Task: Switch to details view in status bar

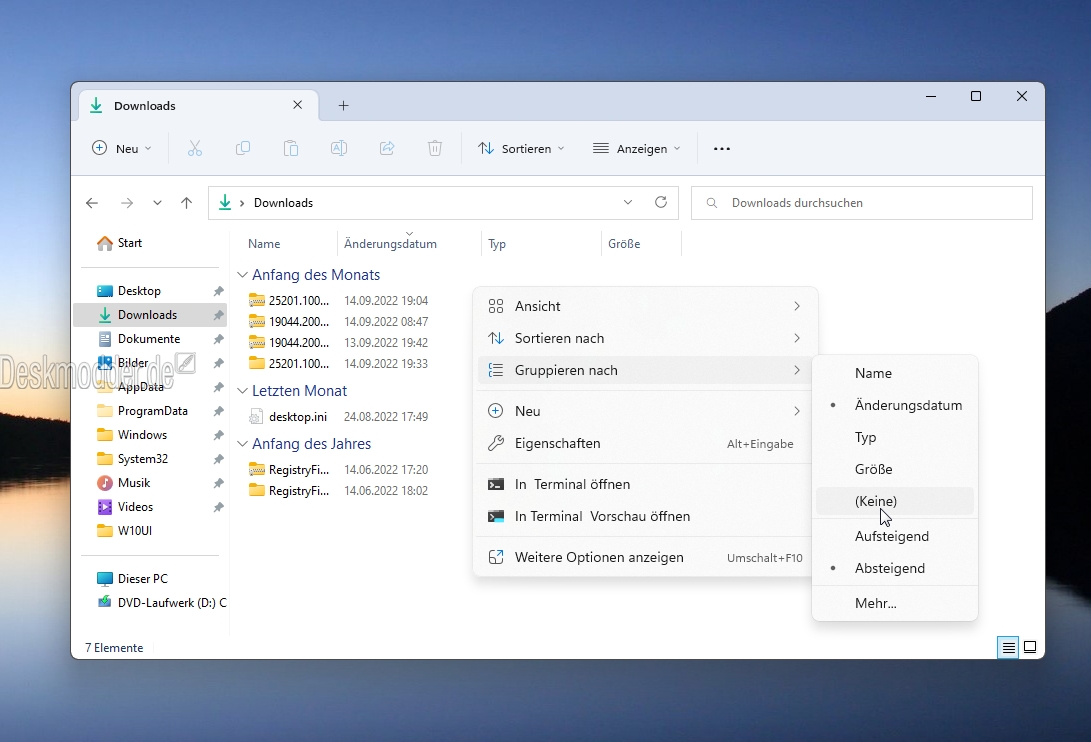Action: pos(1008,647)
